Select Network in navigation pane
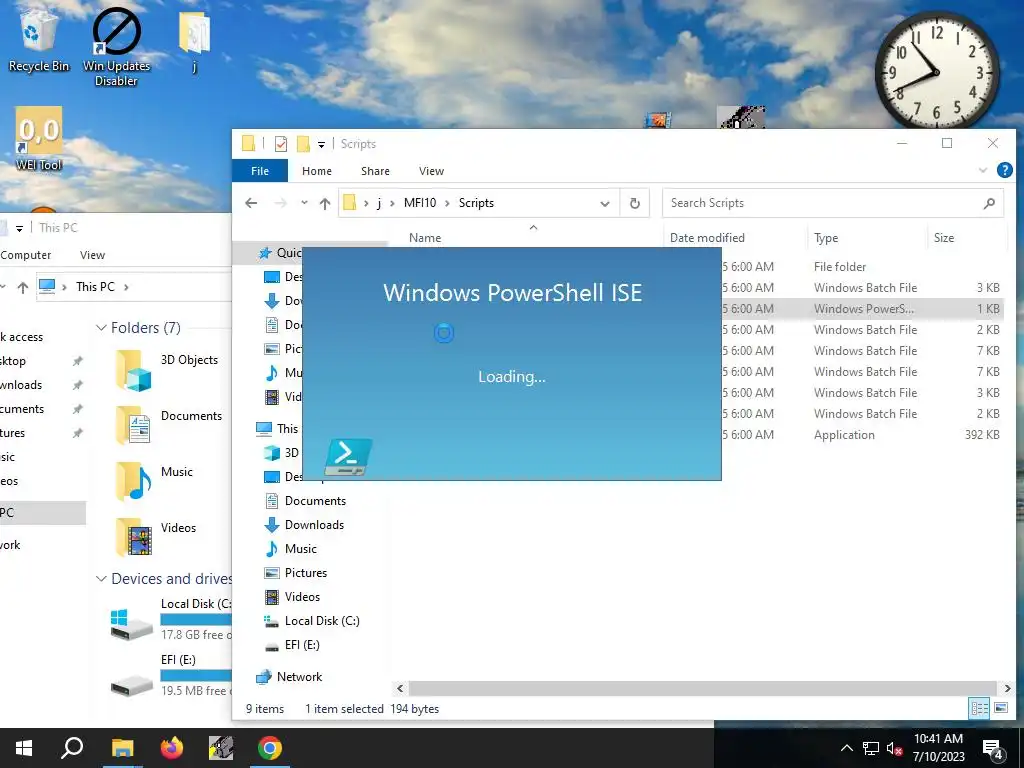This screenshot has height=768, width=1024. [299, 677]
